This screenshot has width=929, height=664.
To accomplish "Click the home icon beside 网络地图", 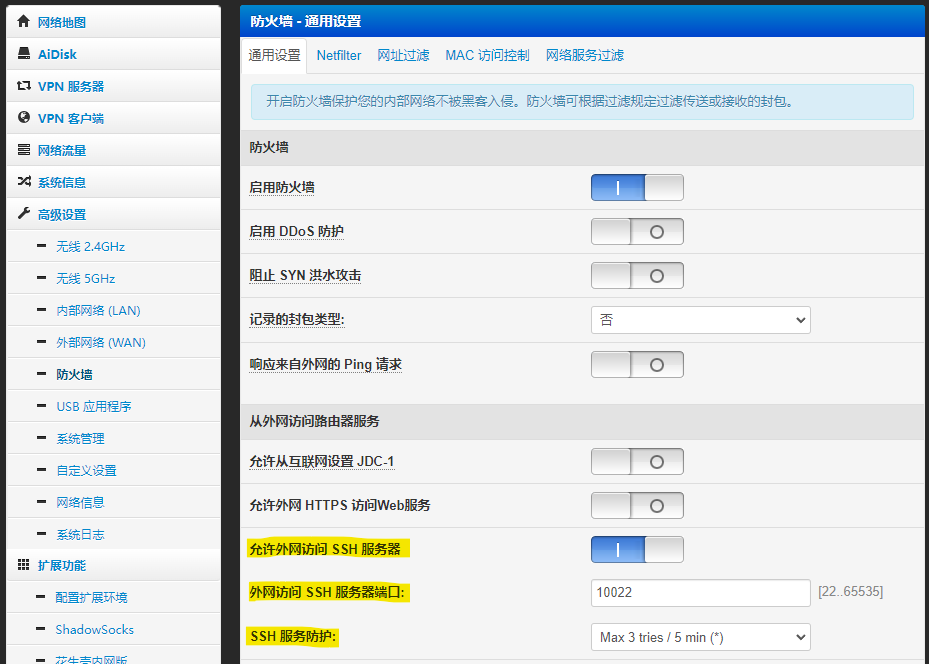I will tap(24, 21).
